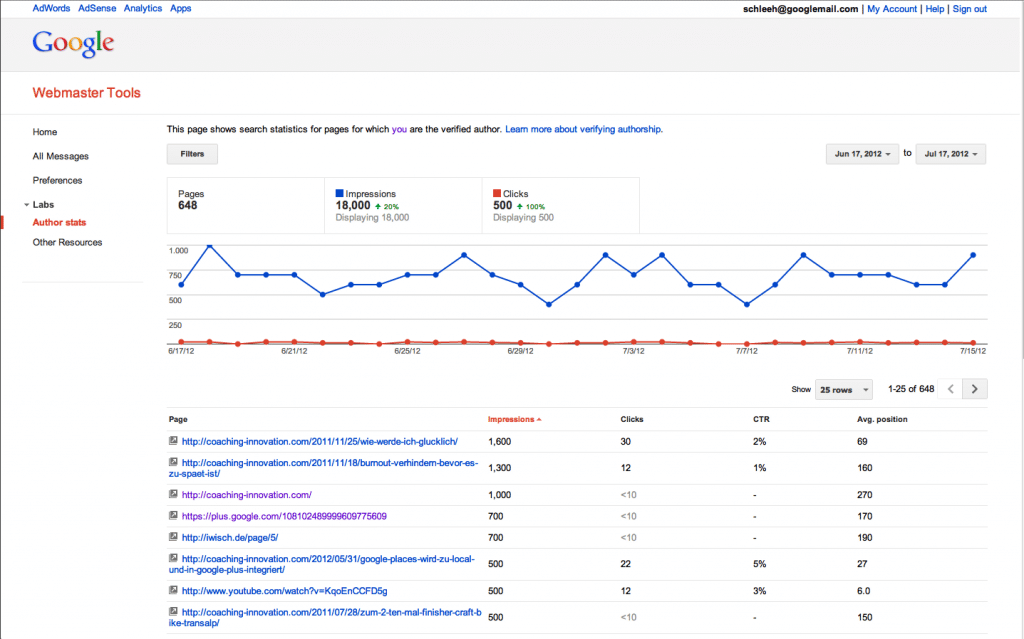1024x639 pixels.
Task: Open the start date Jun 17, 2012 dropdown
Action: pyautogui.click(x=862, y=154)
